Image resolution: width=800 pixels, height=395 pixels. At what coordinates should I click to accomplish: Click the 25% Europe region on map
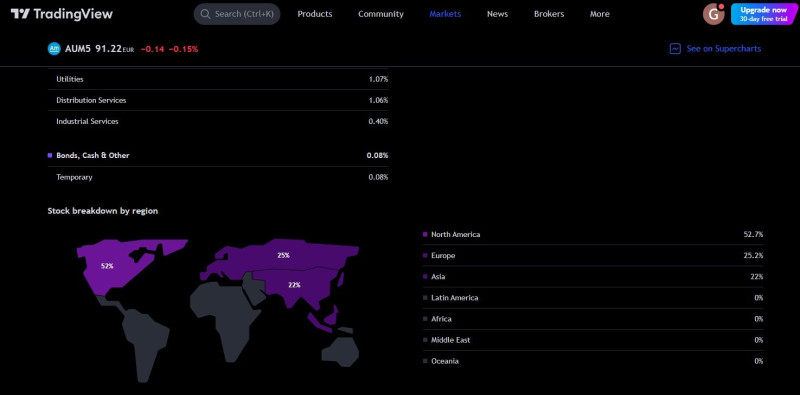point(284,255)
